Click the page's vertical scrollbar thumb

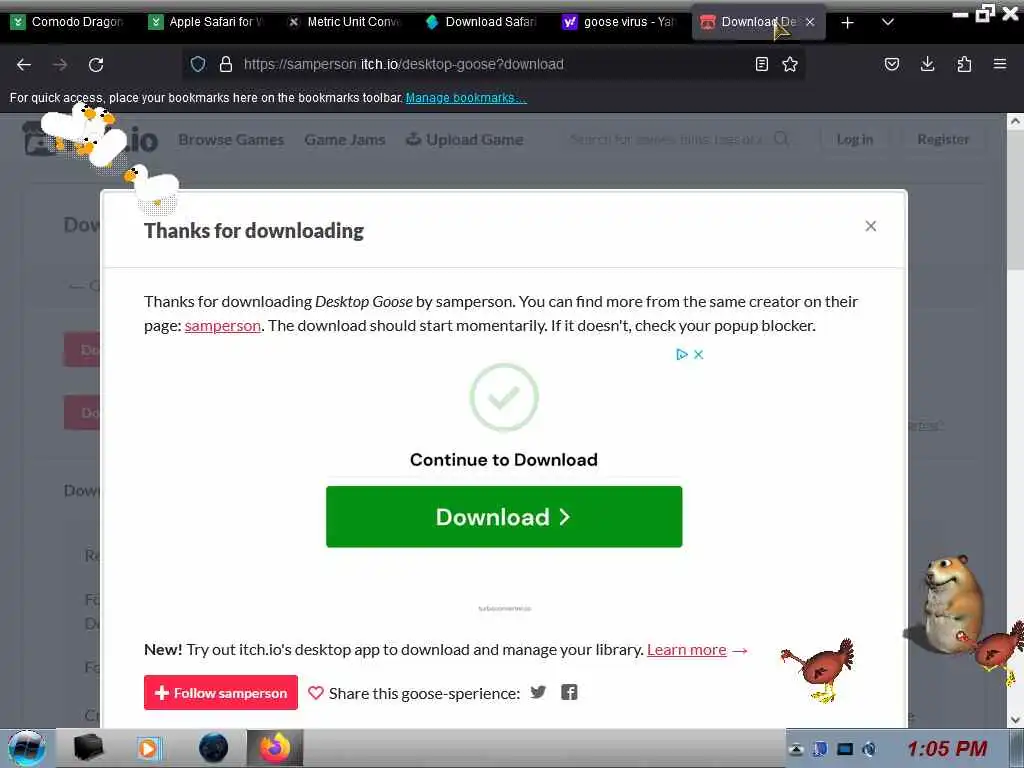[1015, 199]
